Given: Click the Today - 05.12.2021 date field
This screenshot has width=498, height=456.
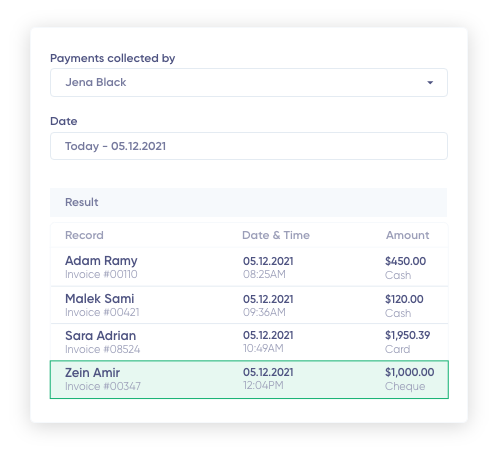Looking at the screenshot, I should coord(249,146).
